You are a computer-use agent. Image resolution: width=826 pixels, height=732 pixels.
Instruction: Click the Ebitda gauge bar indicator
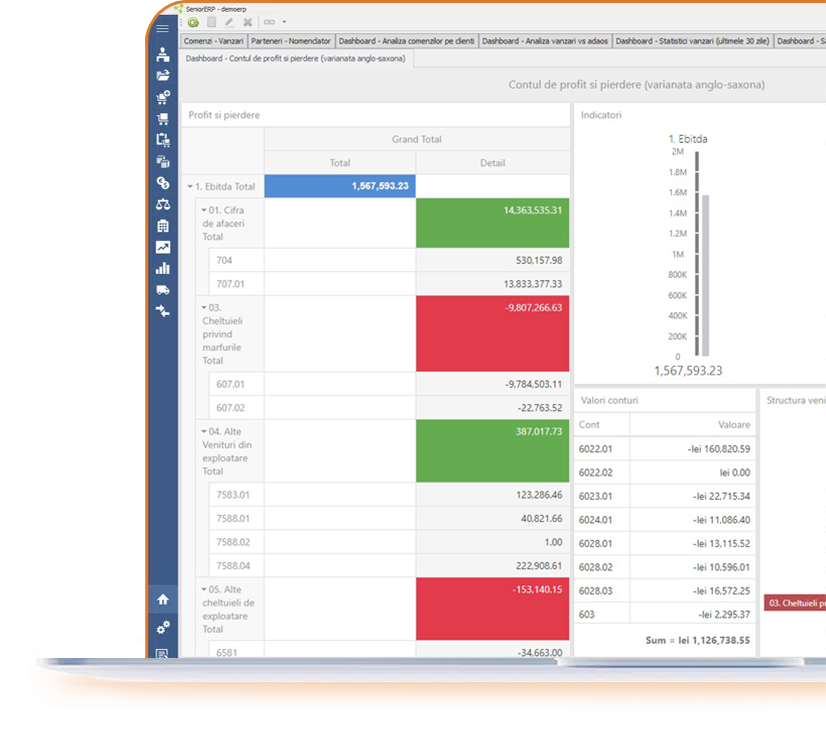(706, 270)
